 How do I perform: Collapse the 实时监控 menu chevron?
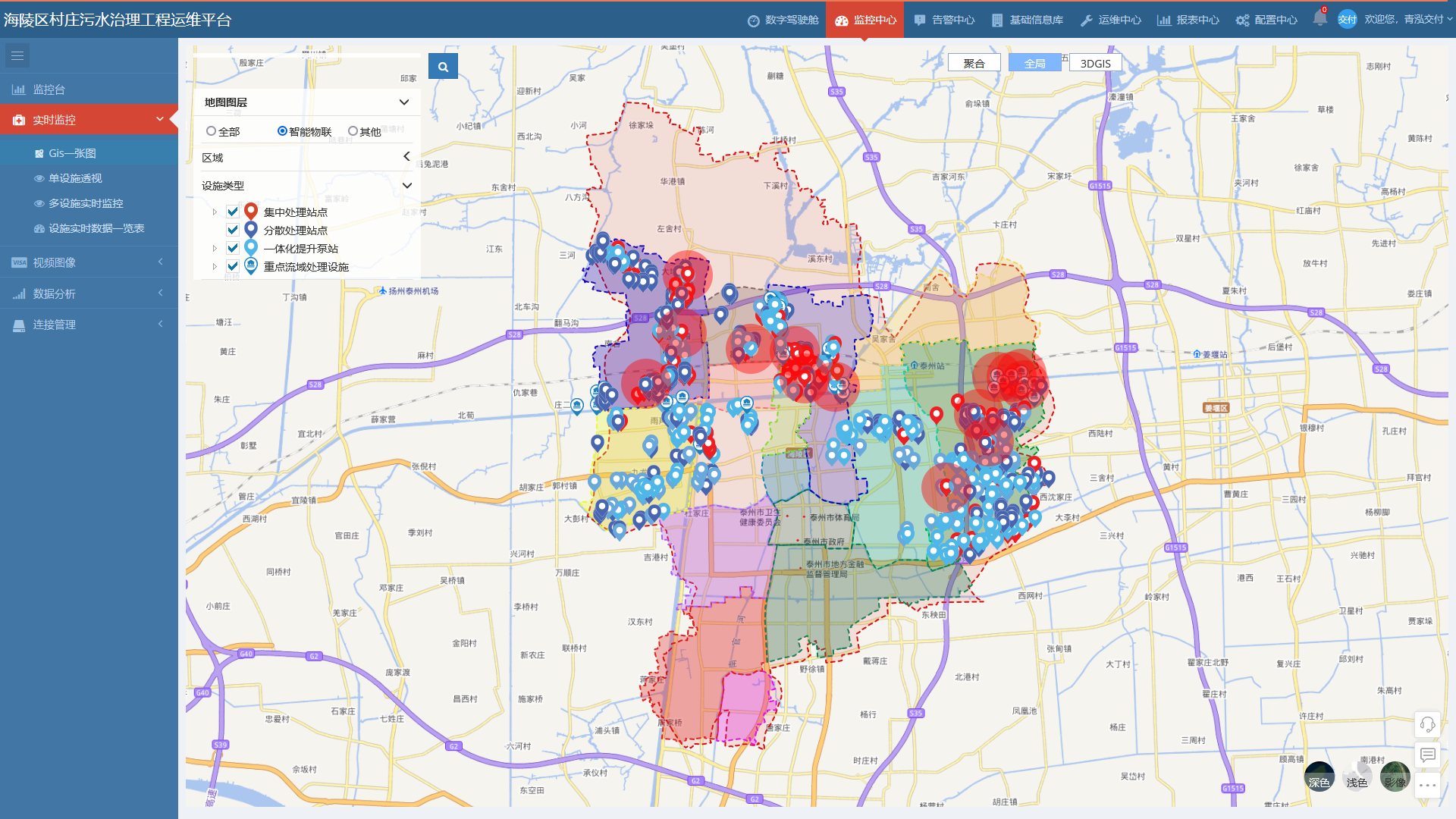point(160,119)
